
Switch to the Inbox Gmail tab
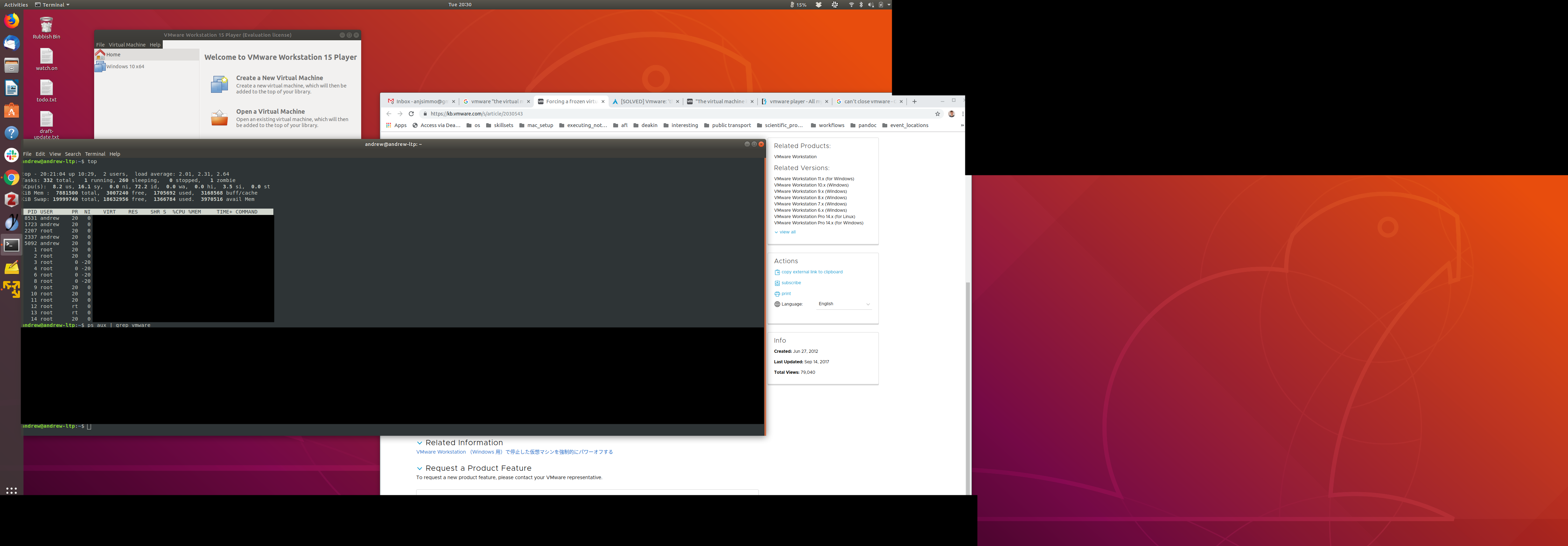point(421,101)
